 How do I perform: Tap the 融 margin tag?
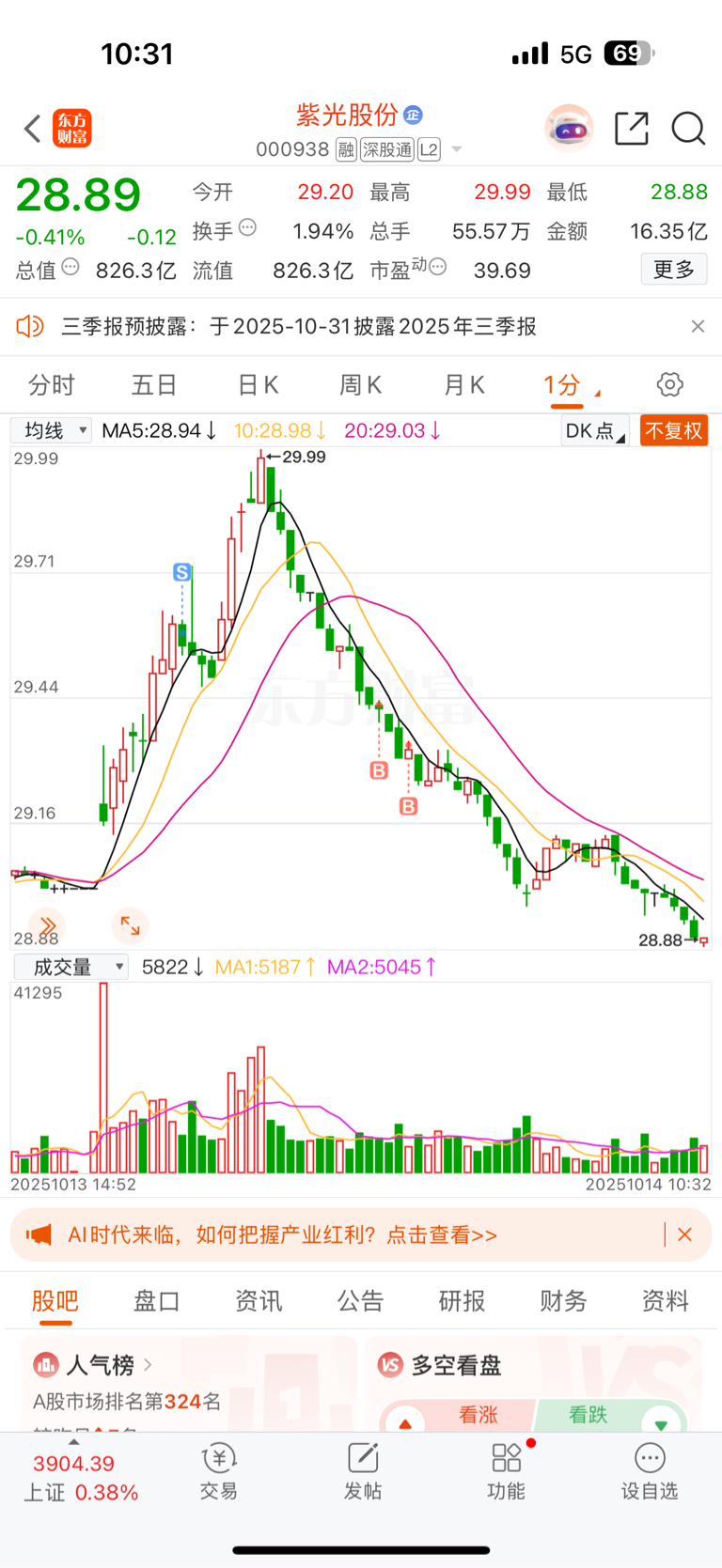pyautogui.click(x=346, y=149)
